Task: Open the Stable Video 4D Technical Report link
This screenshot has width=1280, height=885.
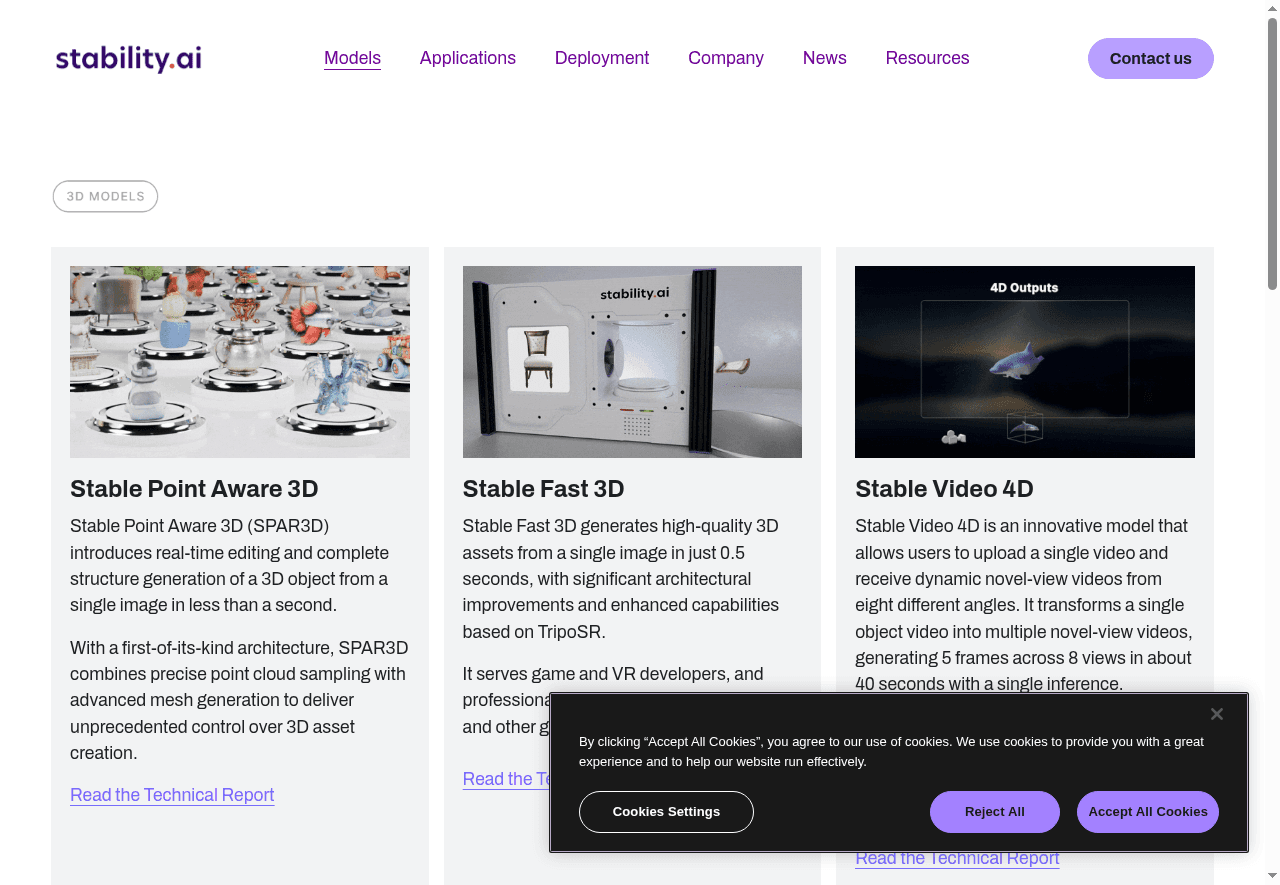Action: pyautogui.click(x=957, y=859)
